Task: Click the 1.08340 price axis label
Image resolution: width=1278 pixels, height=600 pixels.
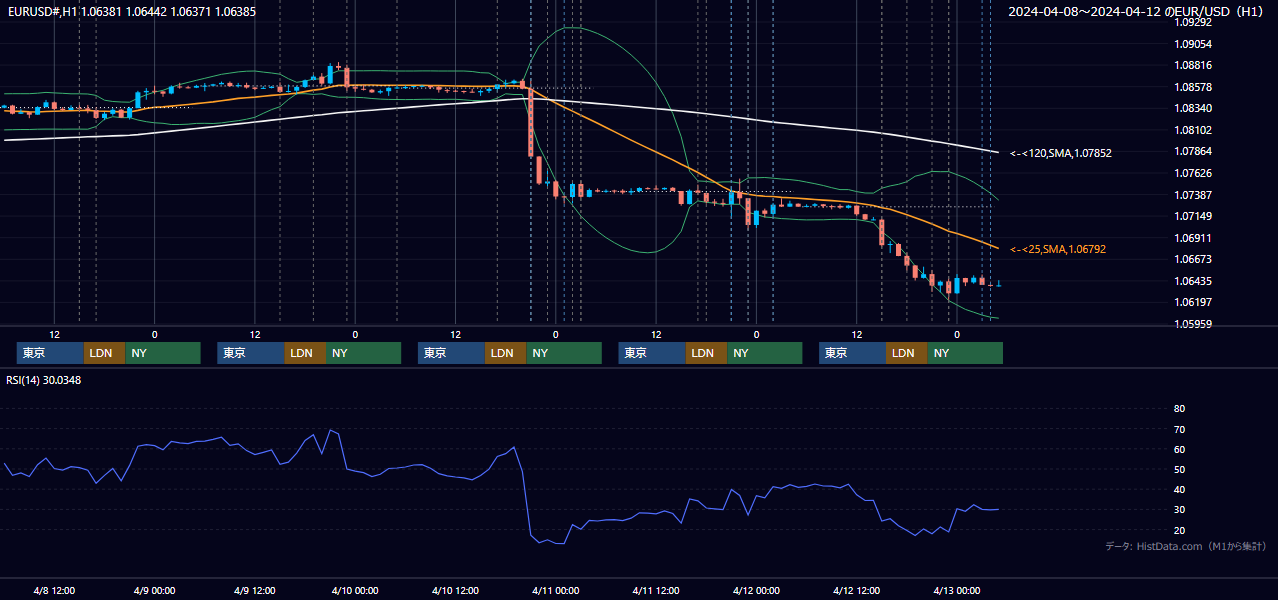Action: [1192, 108]
